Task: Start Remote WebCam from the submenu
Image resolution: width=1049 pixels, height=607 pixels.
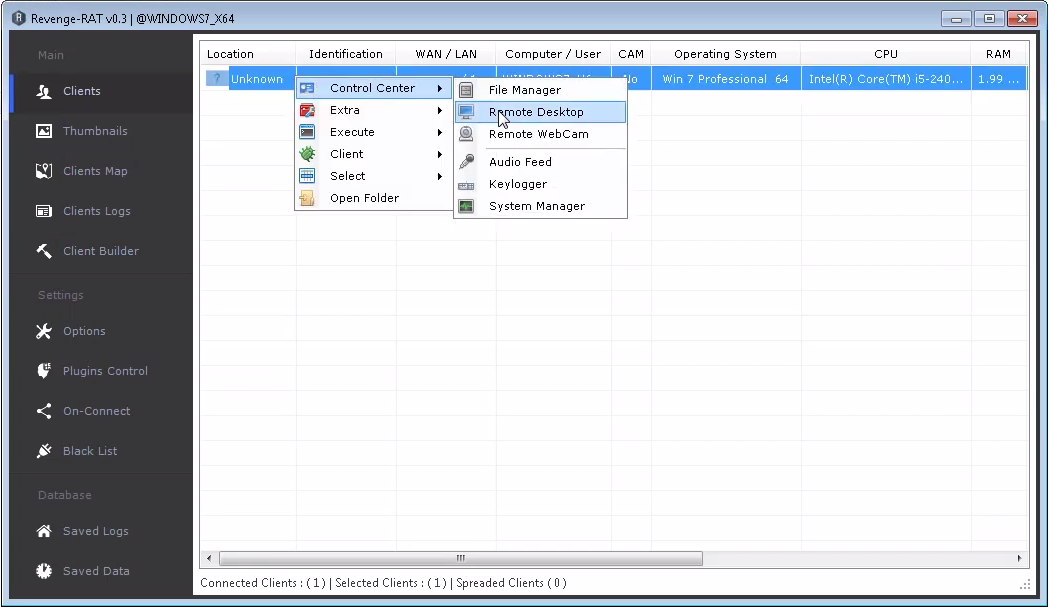Action: [541, 135]
